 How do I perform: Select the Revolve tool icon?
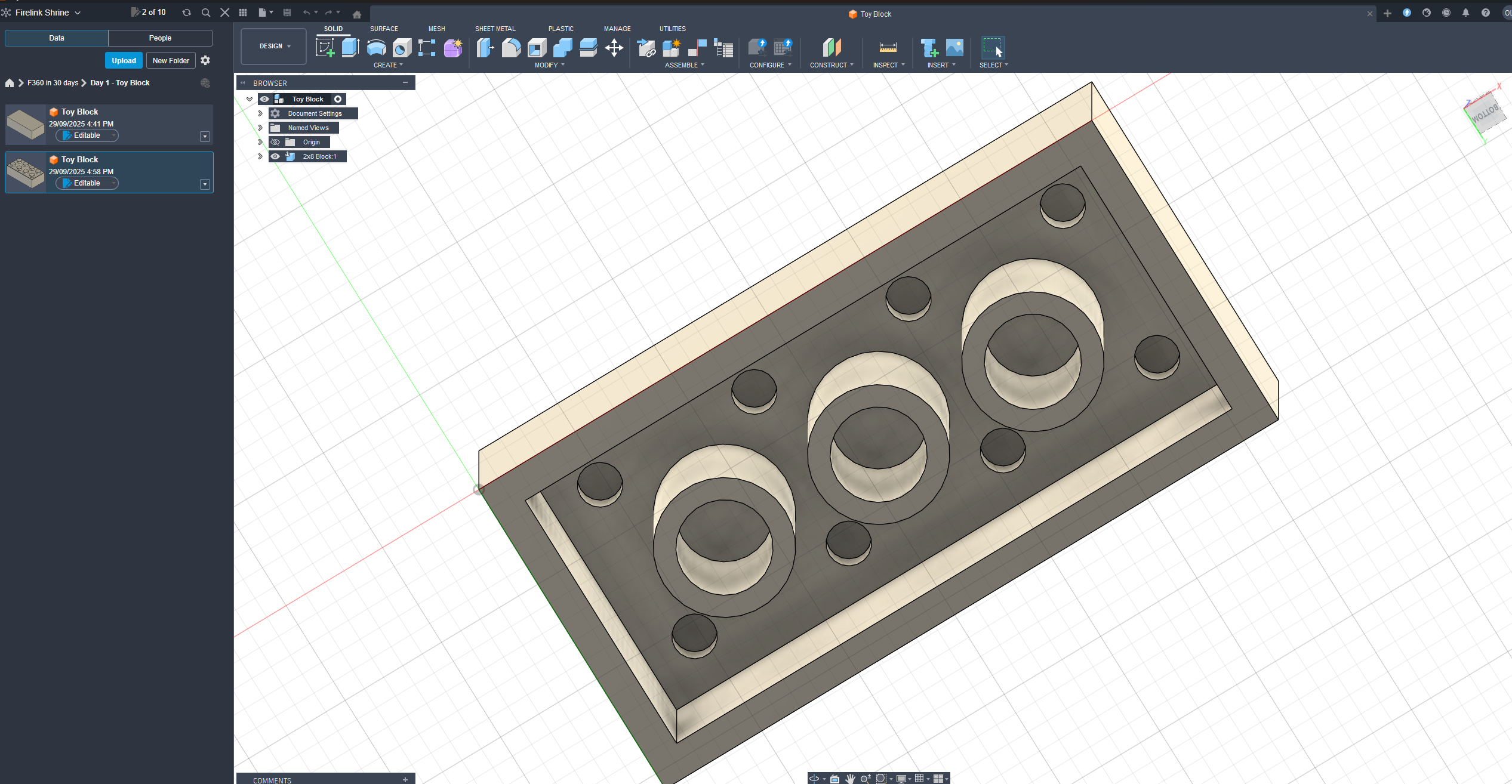(376, 48)
